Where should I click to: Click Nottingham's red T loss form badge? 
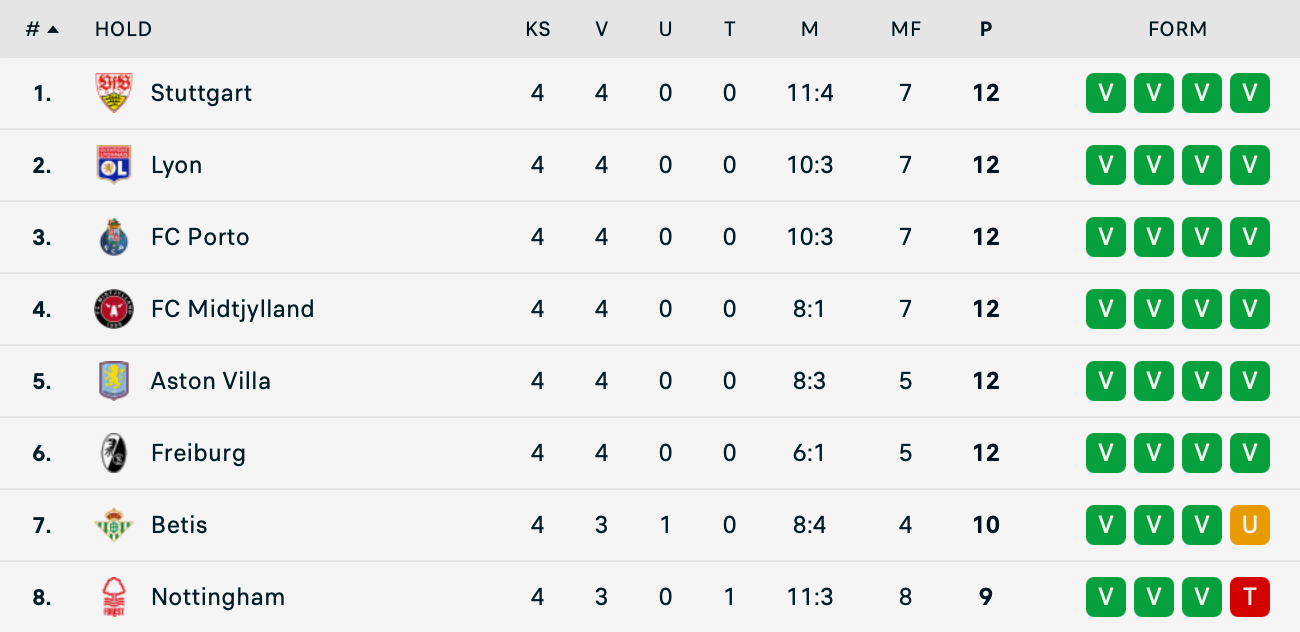pyautogui.click(x=1249, y=597)
